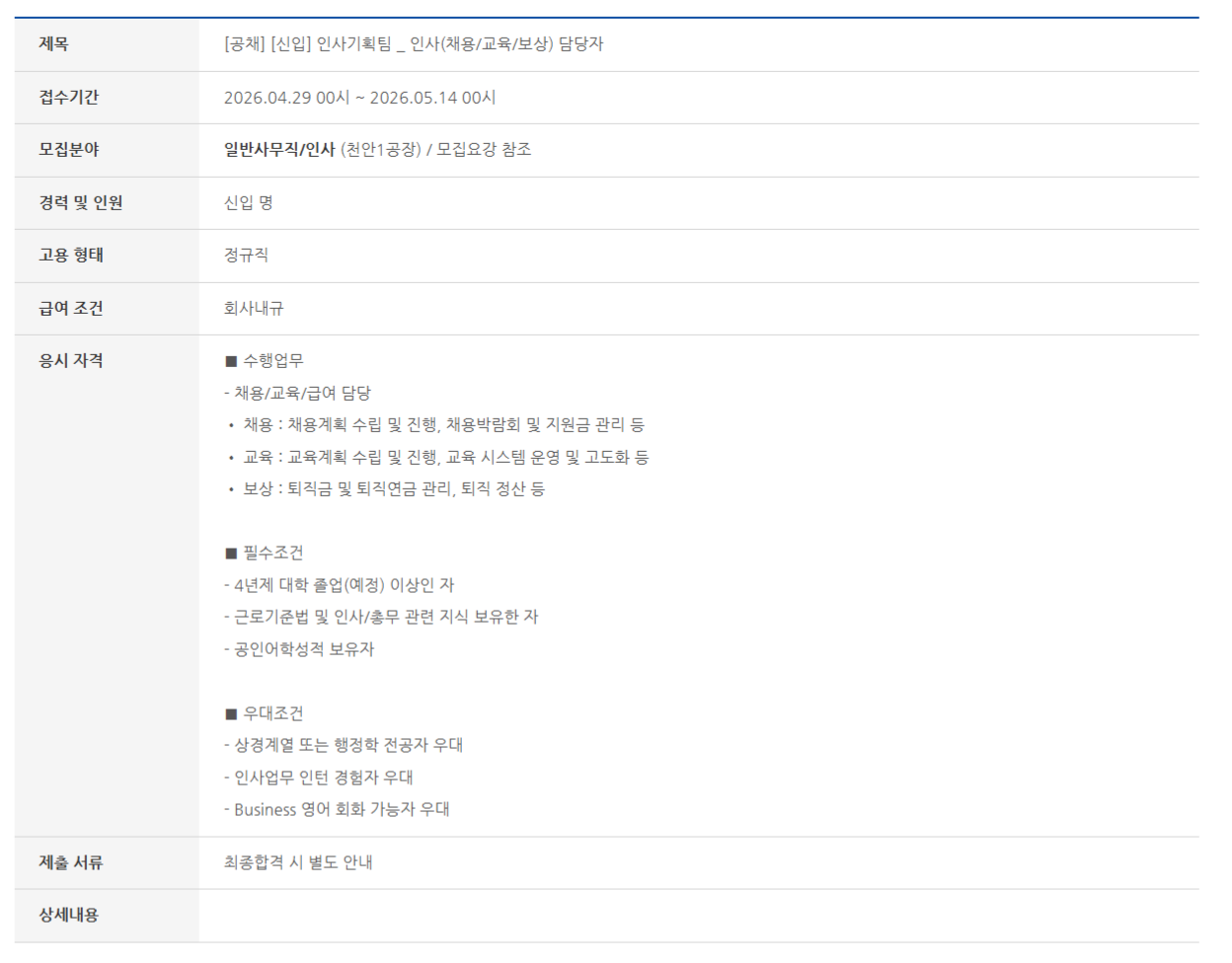Select the 접수기간 date range text
The height and width of the screenshot is (963, 1232).
point(359,98)
